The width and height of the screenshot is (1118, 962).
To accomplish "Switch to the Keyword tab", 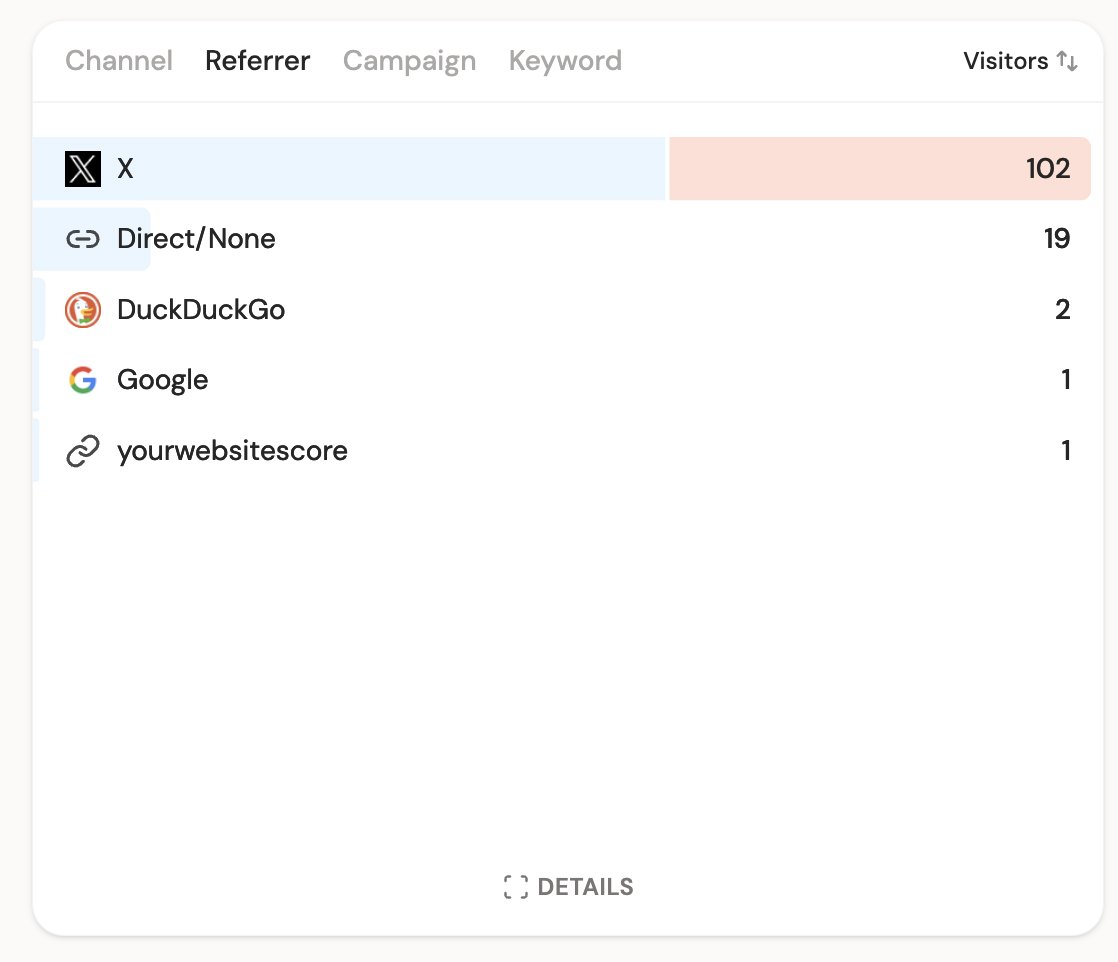I will (565, 61).
